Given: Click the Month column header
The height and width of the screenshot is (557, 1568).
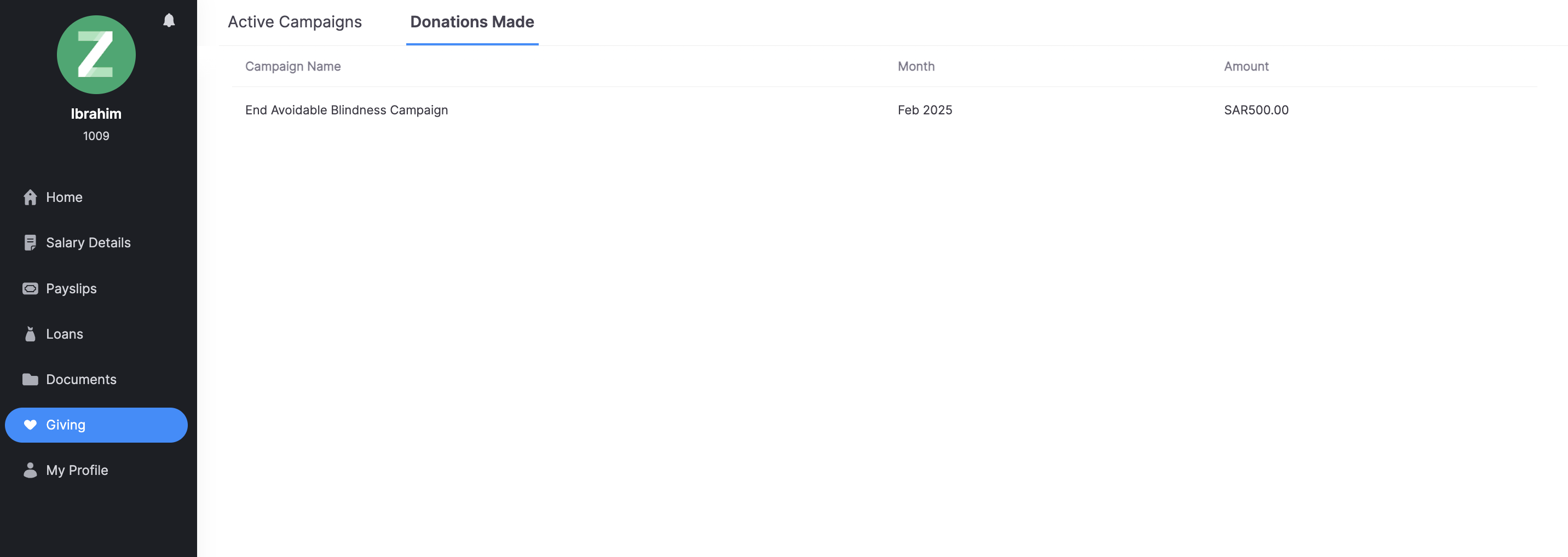Looking at the screenshot, I should coord(915,66).
